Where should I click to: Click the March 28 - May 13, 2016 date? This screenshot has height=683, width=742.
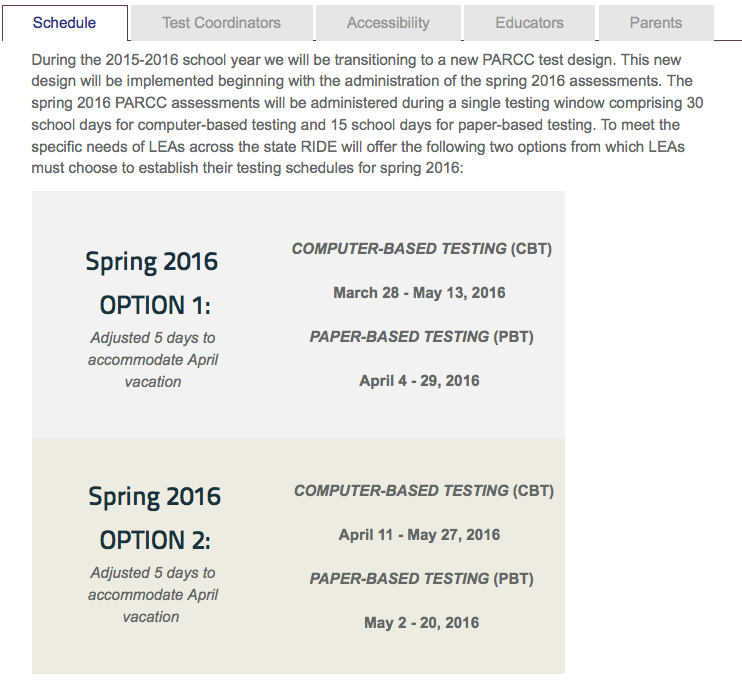coord(419,293)
